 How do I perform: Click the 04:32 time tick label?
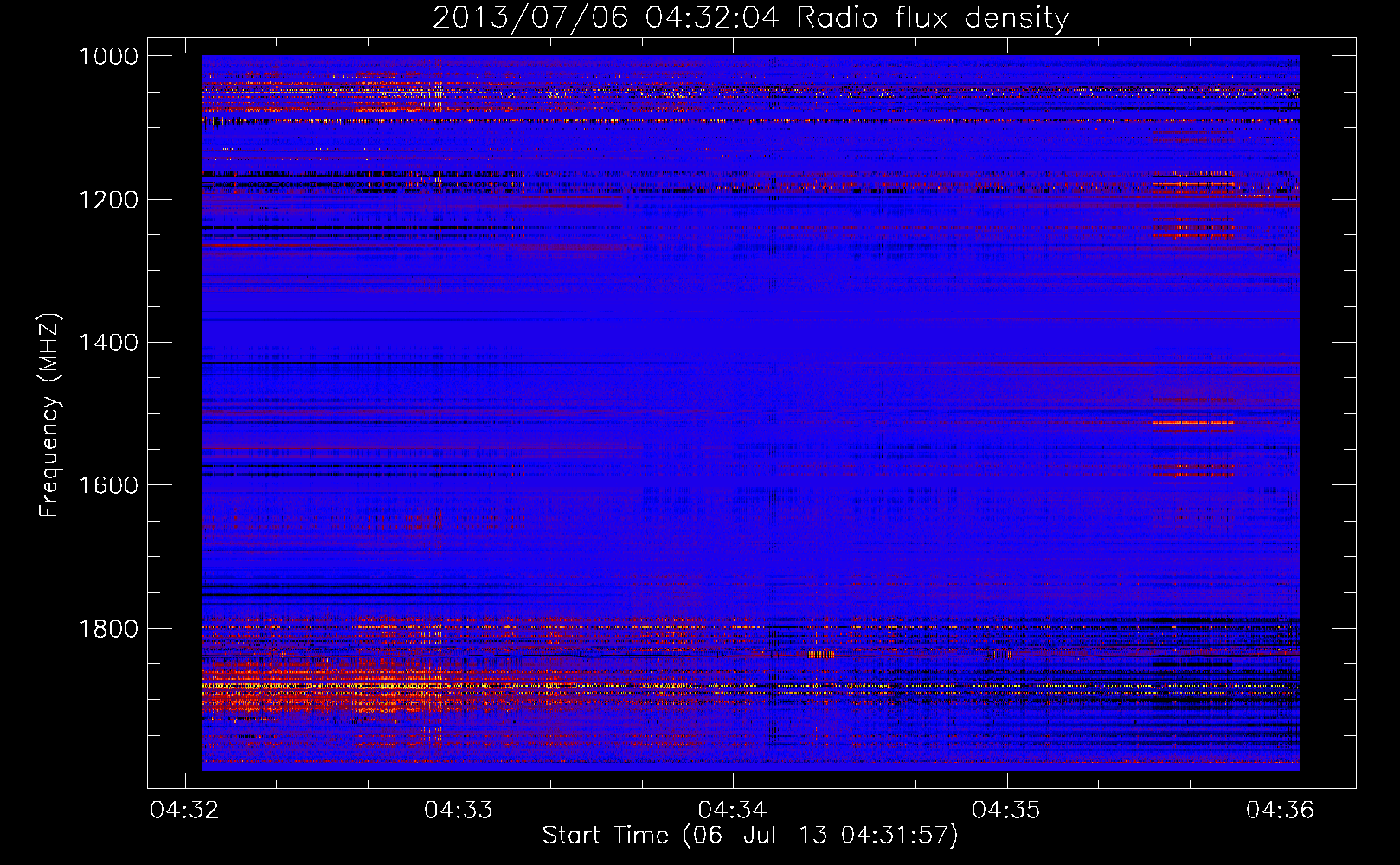click(184, 810)
